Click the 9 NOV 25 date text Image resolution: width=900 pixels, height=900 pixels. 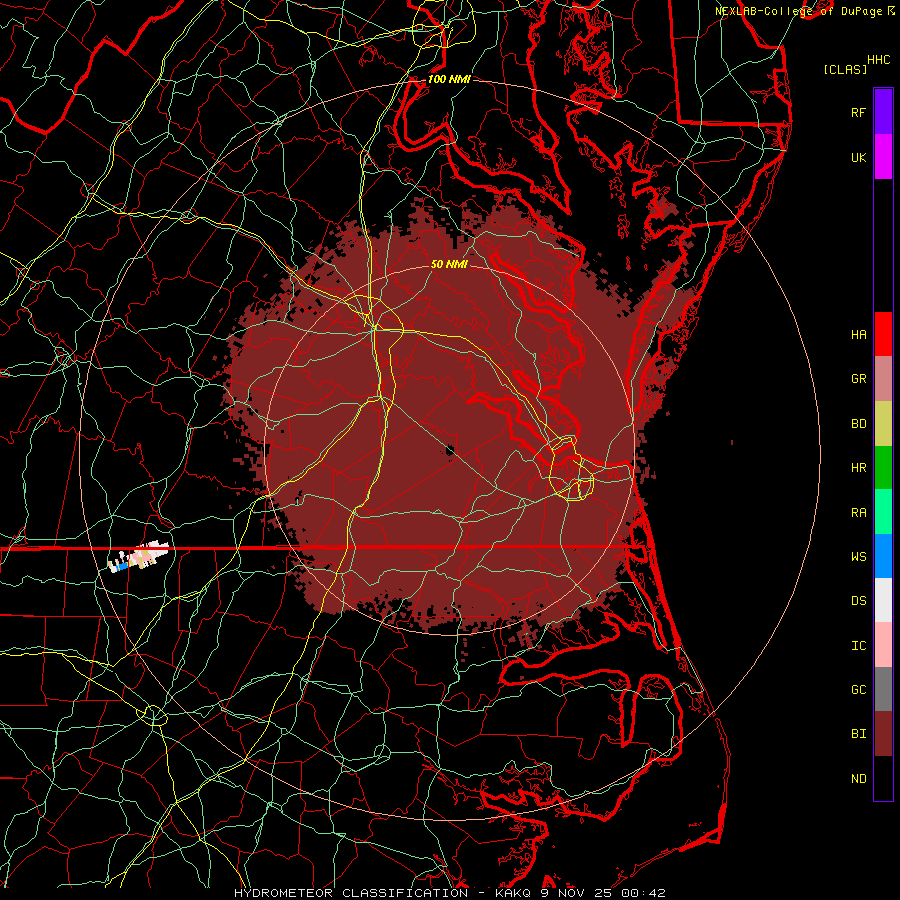(576, 893)
